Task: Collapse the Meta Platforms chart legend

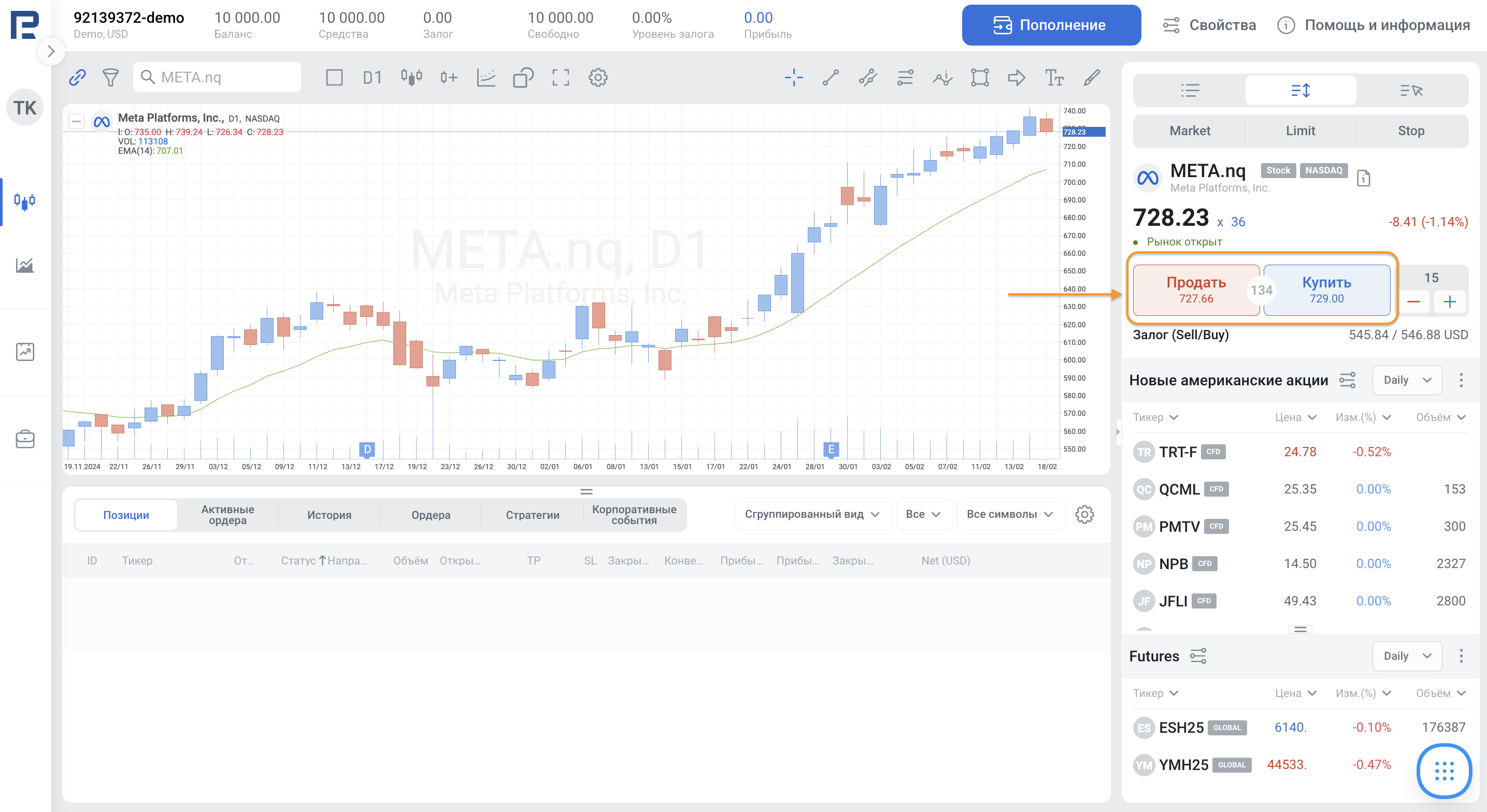Action: pyautogui.click(x=76, y=121)
